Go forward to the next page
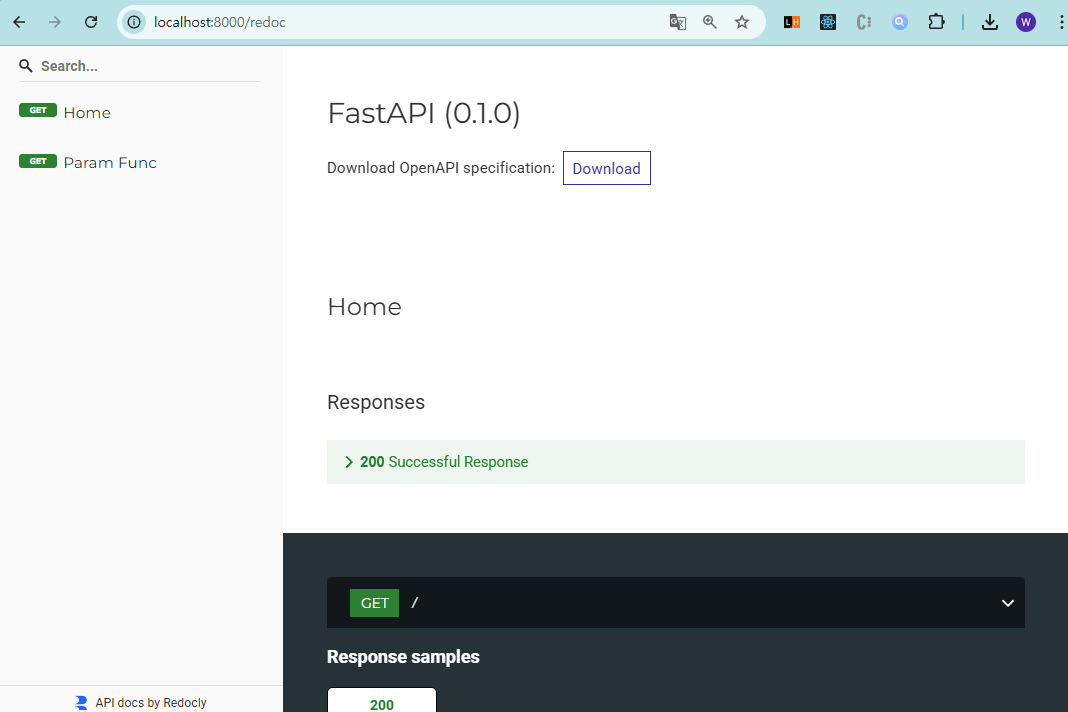Viewport: 1068px width, 712px height. point(54,22)
